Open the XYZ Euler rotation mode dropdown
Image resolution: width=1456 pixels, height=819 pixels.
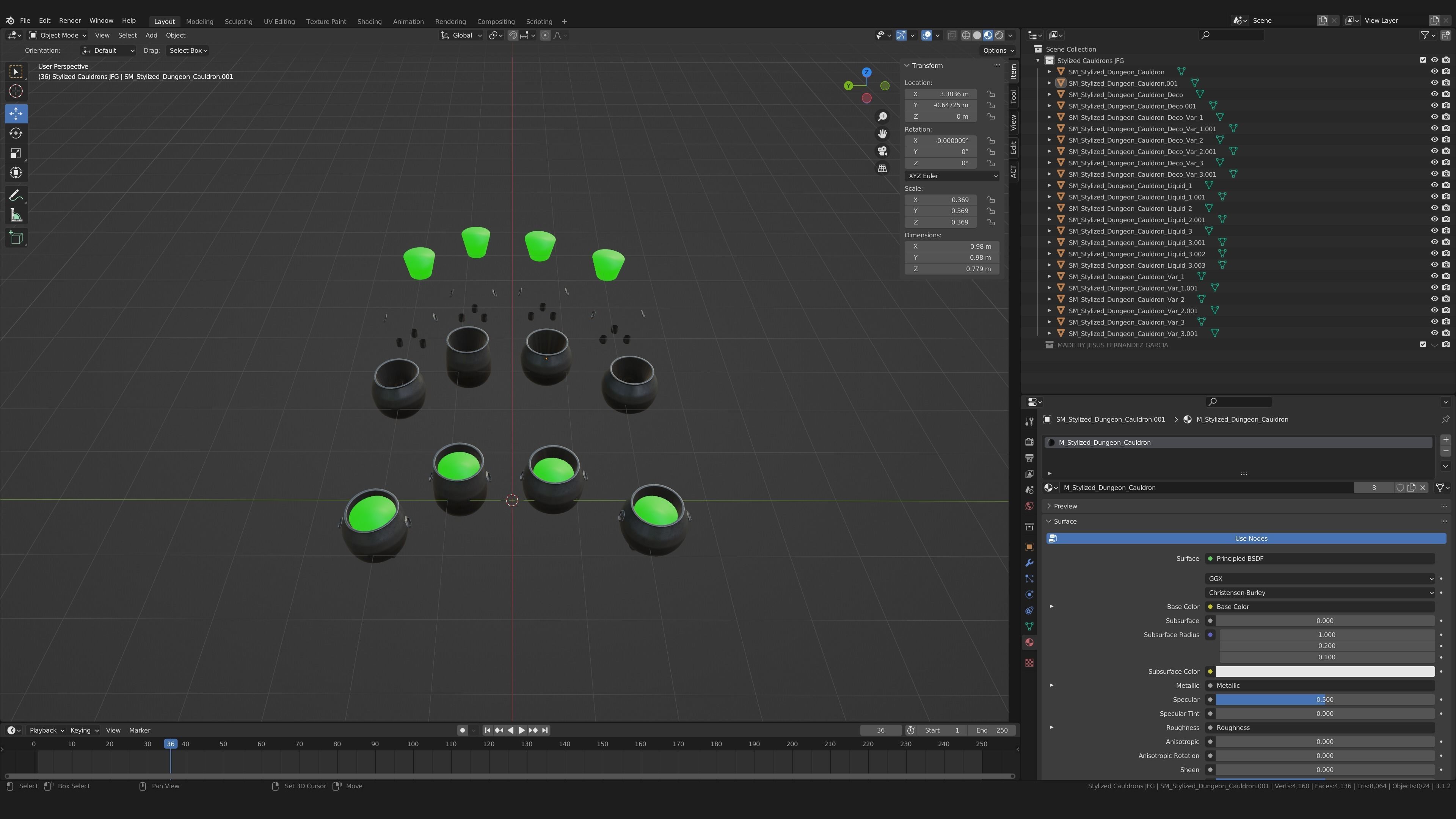click(952, 176)
